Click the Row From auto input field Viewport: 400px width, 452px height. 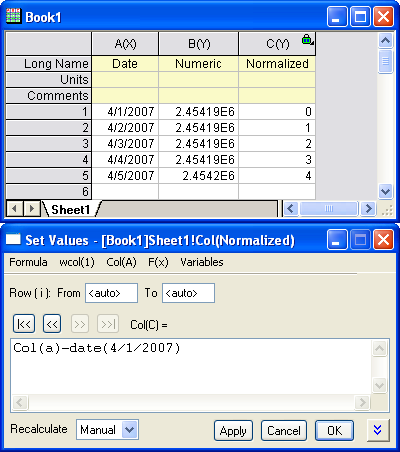click(x=111, y=293)
